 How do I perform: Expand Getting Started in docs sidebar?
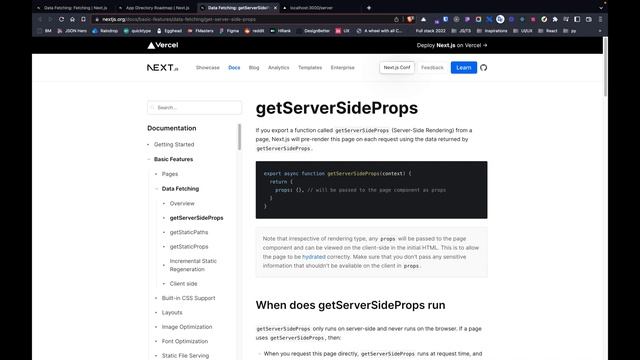[174, 144]
